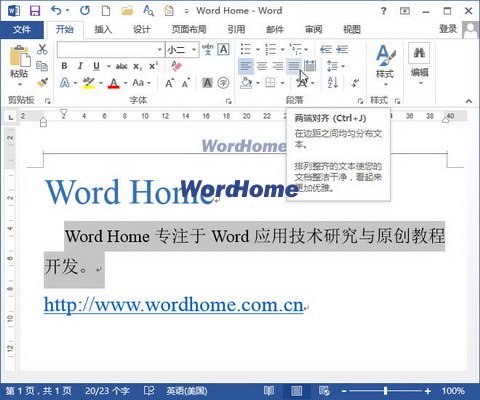
Task: Open Word Help question mark
Action: (383, 11)
